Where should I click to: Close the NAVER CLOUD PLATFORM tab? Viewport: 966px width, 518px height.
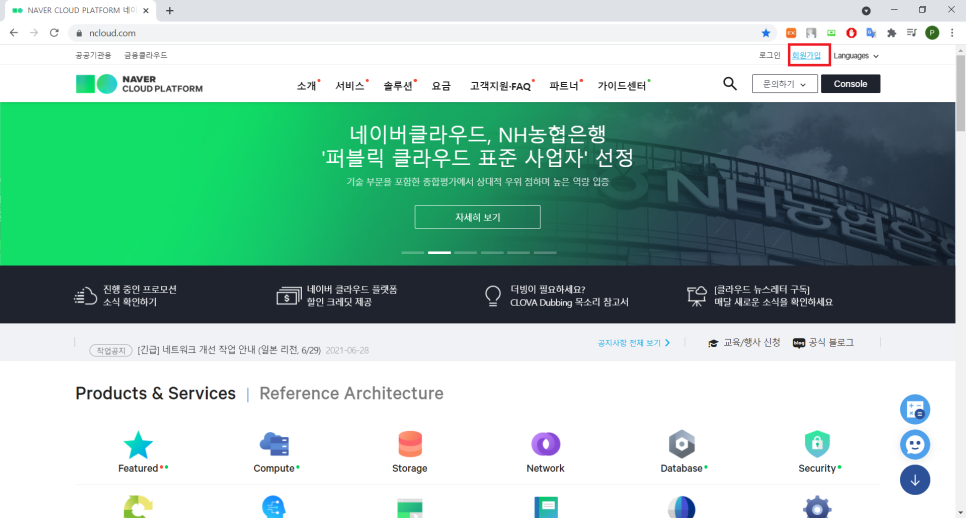click(x=146, y=10)
